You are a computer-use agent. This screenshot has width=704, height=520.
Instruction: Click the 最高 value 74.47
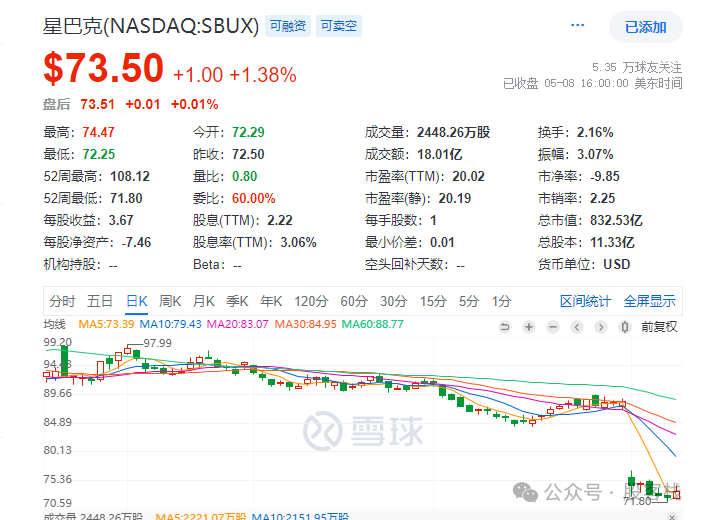[x=98, y=132]
